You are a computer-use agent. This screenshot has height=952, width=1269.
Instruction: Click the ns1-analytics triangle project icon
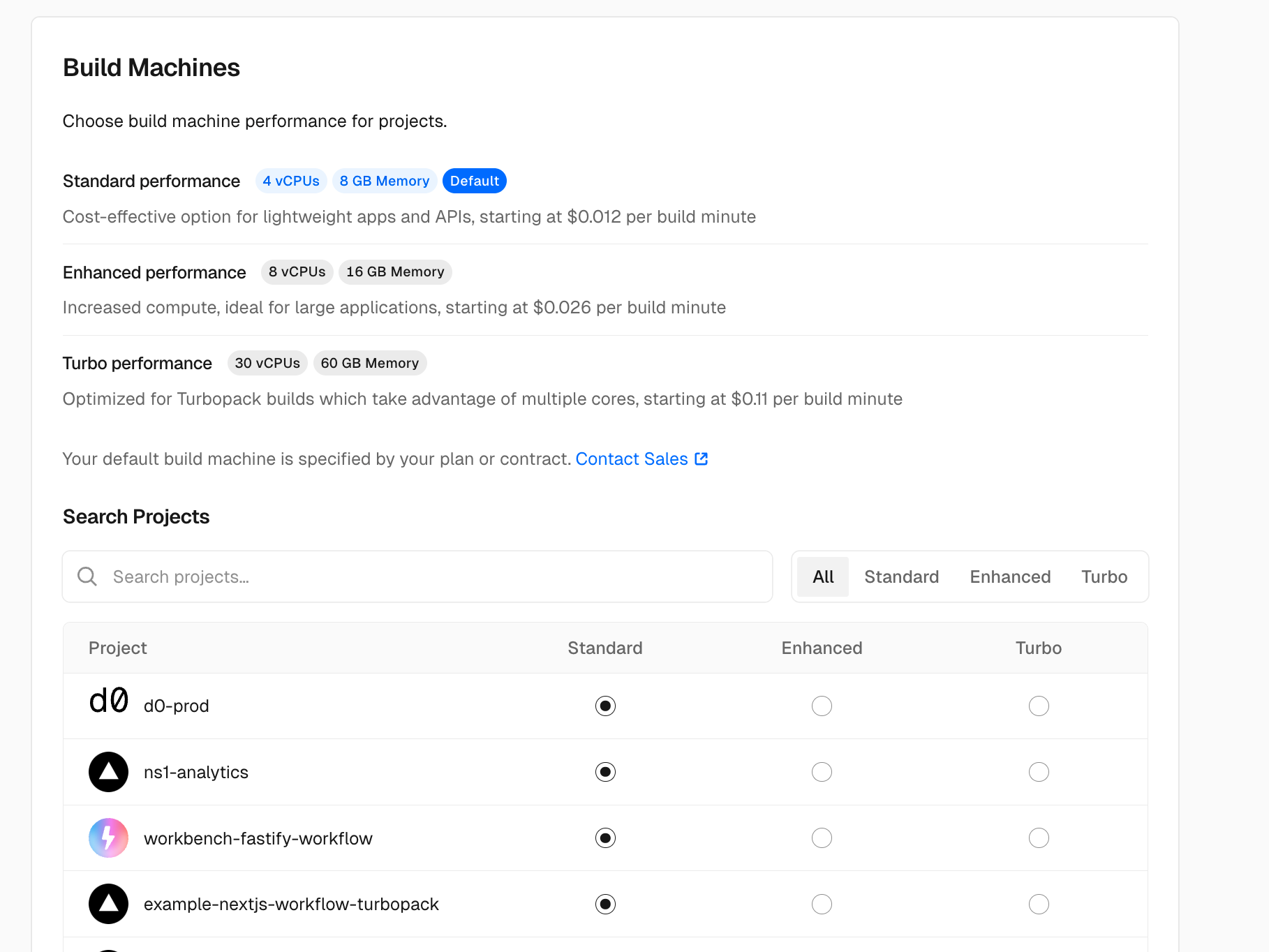pos(108,772)
